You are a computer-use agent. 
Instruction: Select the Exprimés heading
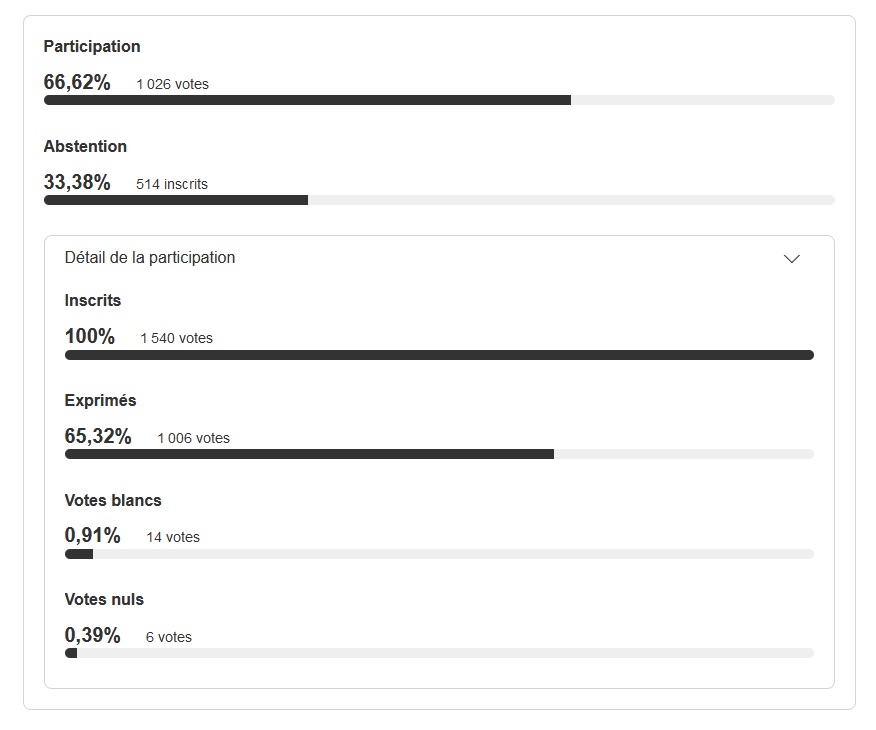click(101, 400)
